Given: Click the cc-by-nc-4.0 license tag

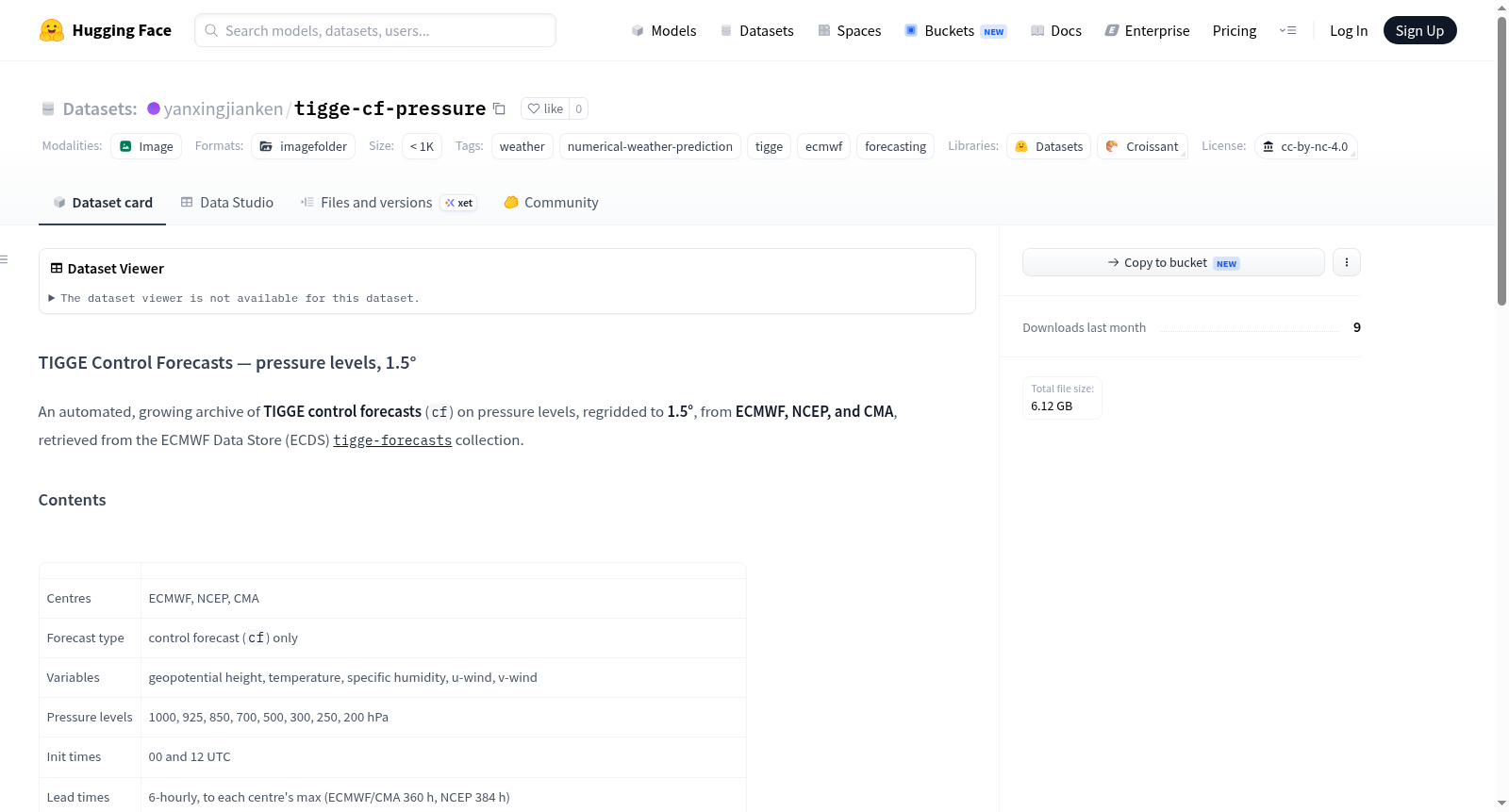Looking at the screenshot, I should point(1305,146).
